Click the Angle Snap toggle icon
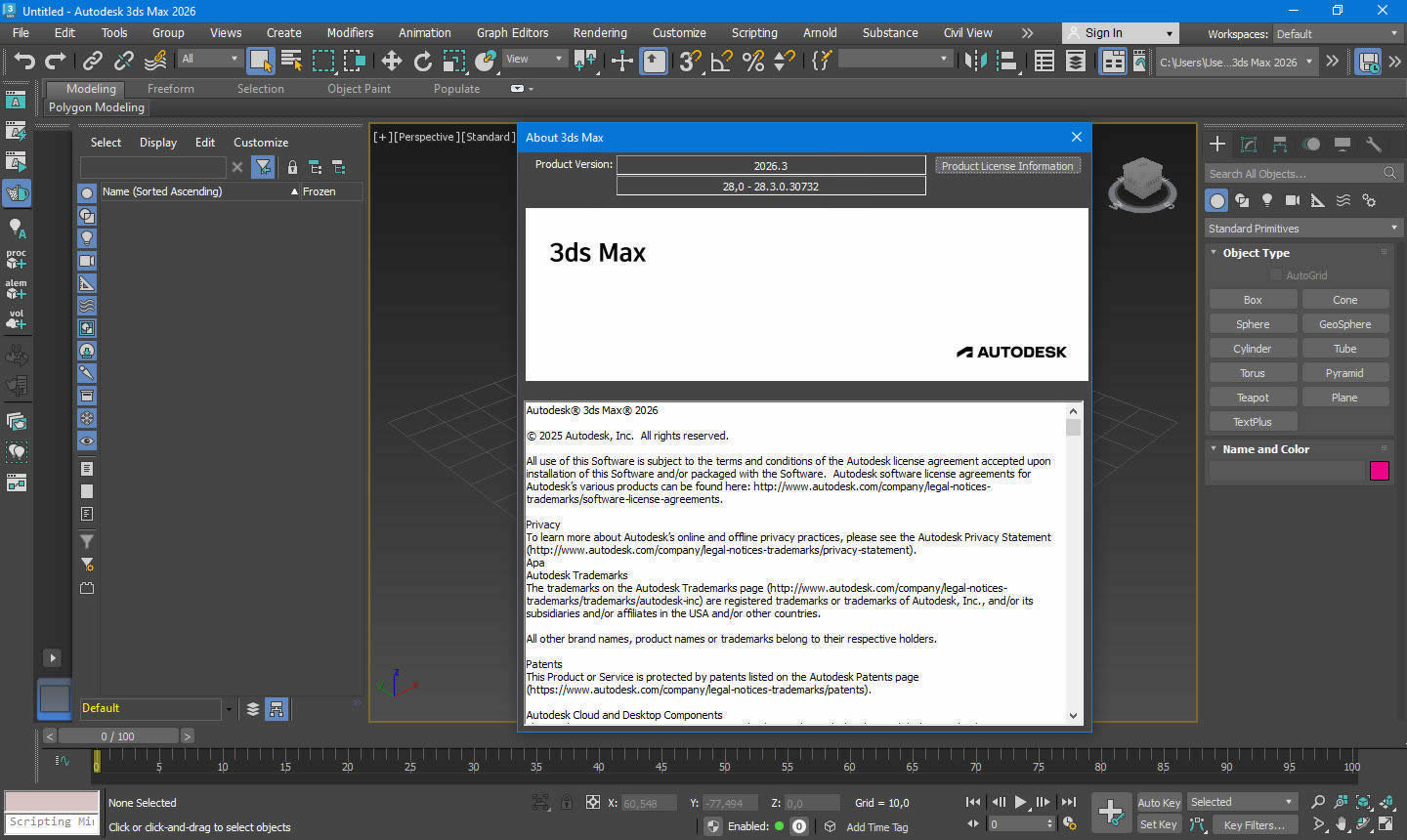The height and width of the screenshot is (840, 1407). coord(721,62)
